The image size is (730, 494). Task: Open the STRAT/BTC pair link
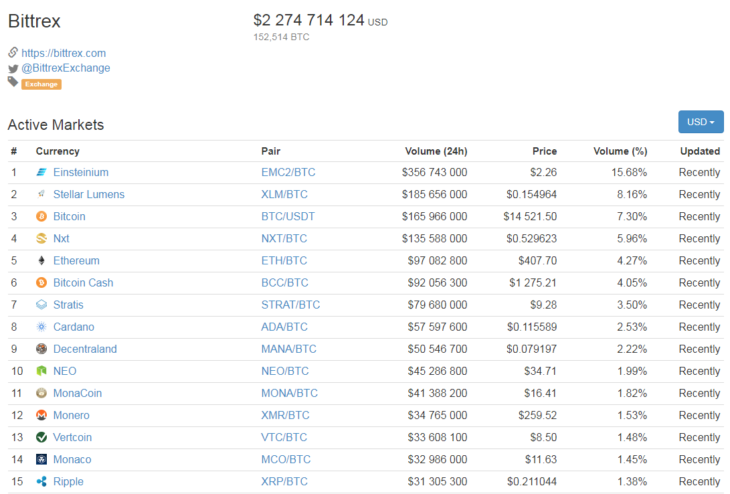(291, 305)
